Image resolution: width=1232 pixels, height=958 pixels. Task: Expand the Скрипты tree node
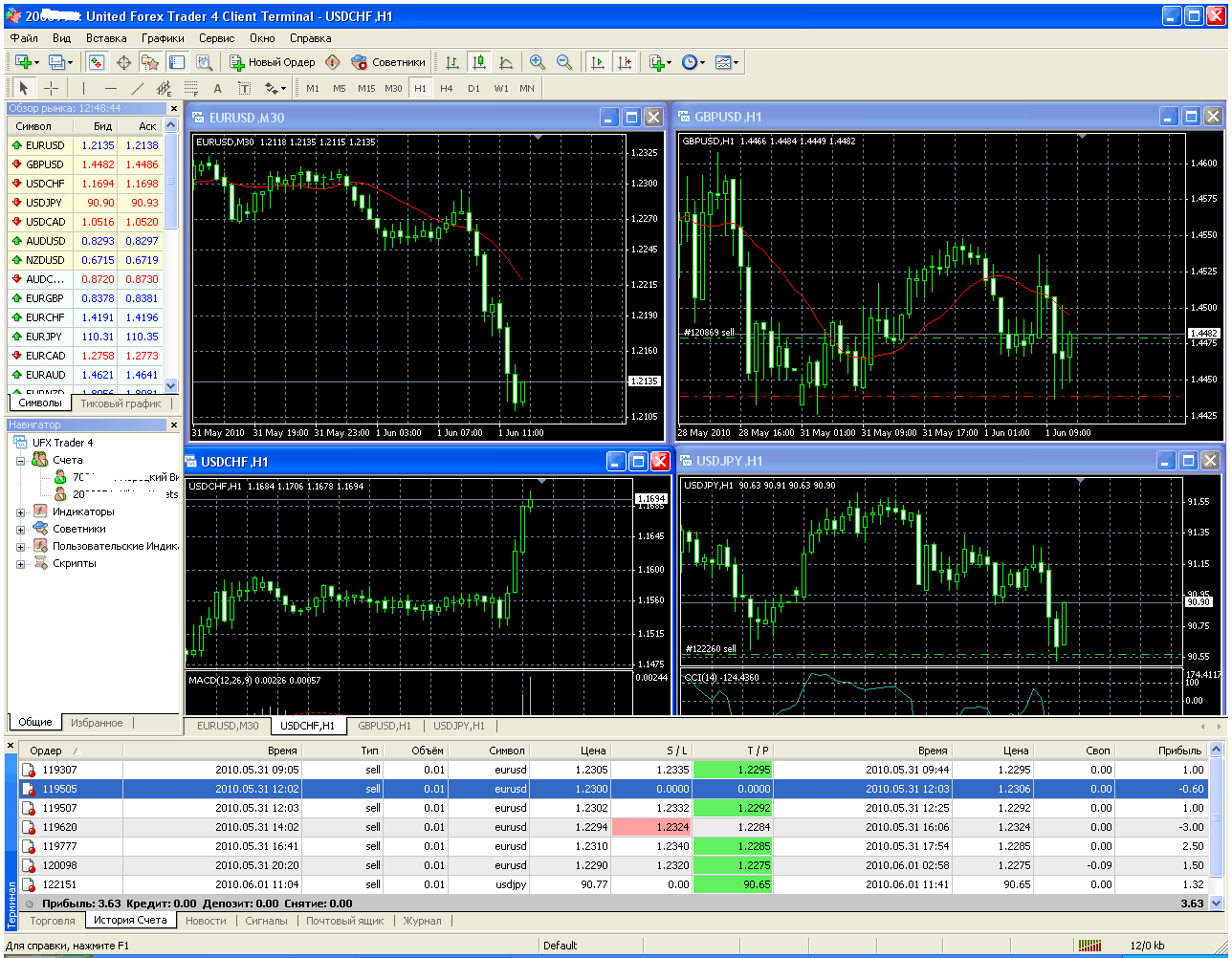tap(20, 563)
